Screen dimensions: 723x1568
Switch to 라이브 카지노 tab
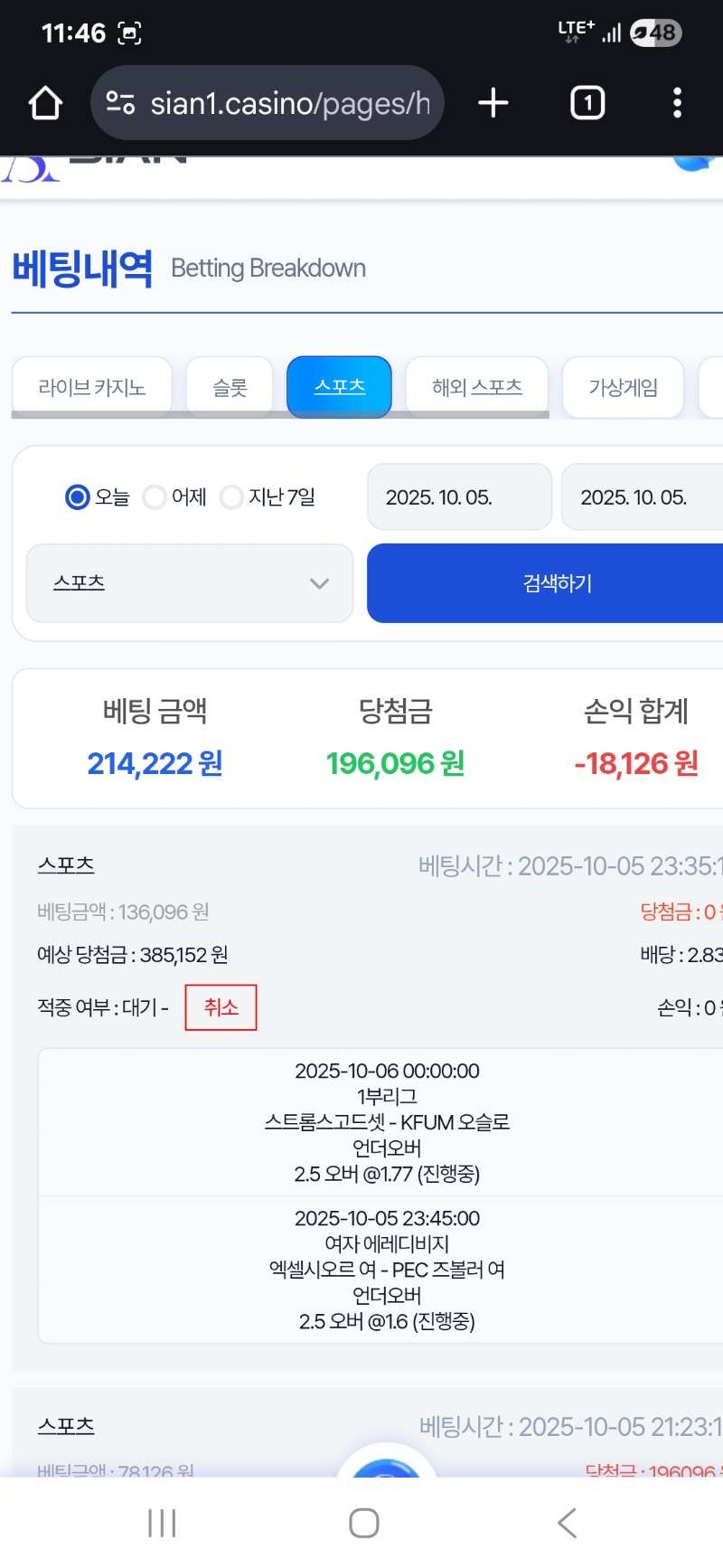coord(92,387)
